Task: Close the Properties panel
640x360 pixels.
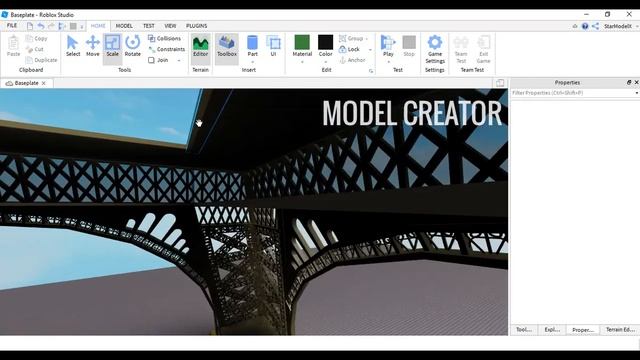Action: [636, 82]
